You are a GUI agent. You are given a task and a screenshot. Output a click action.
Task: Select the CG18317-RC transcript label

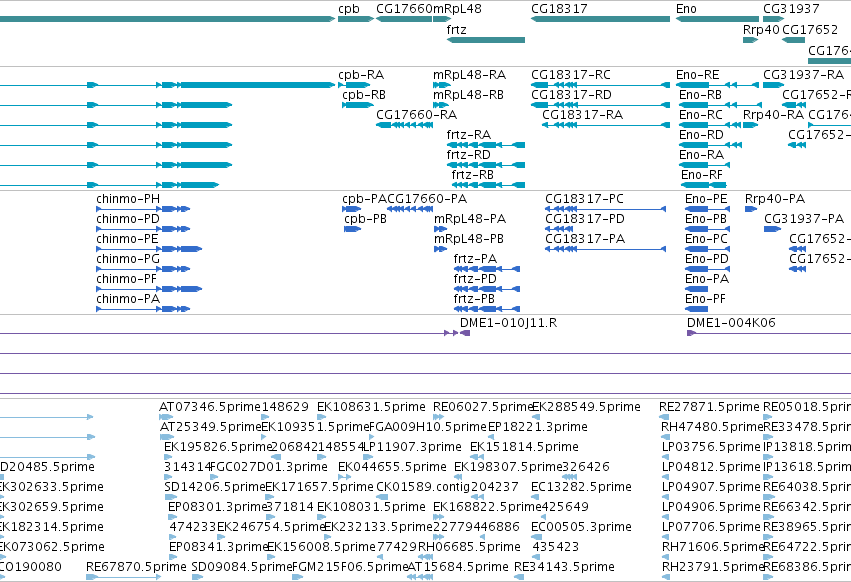coord(571,74)
